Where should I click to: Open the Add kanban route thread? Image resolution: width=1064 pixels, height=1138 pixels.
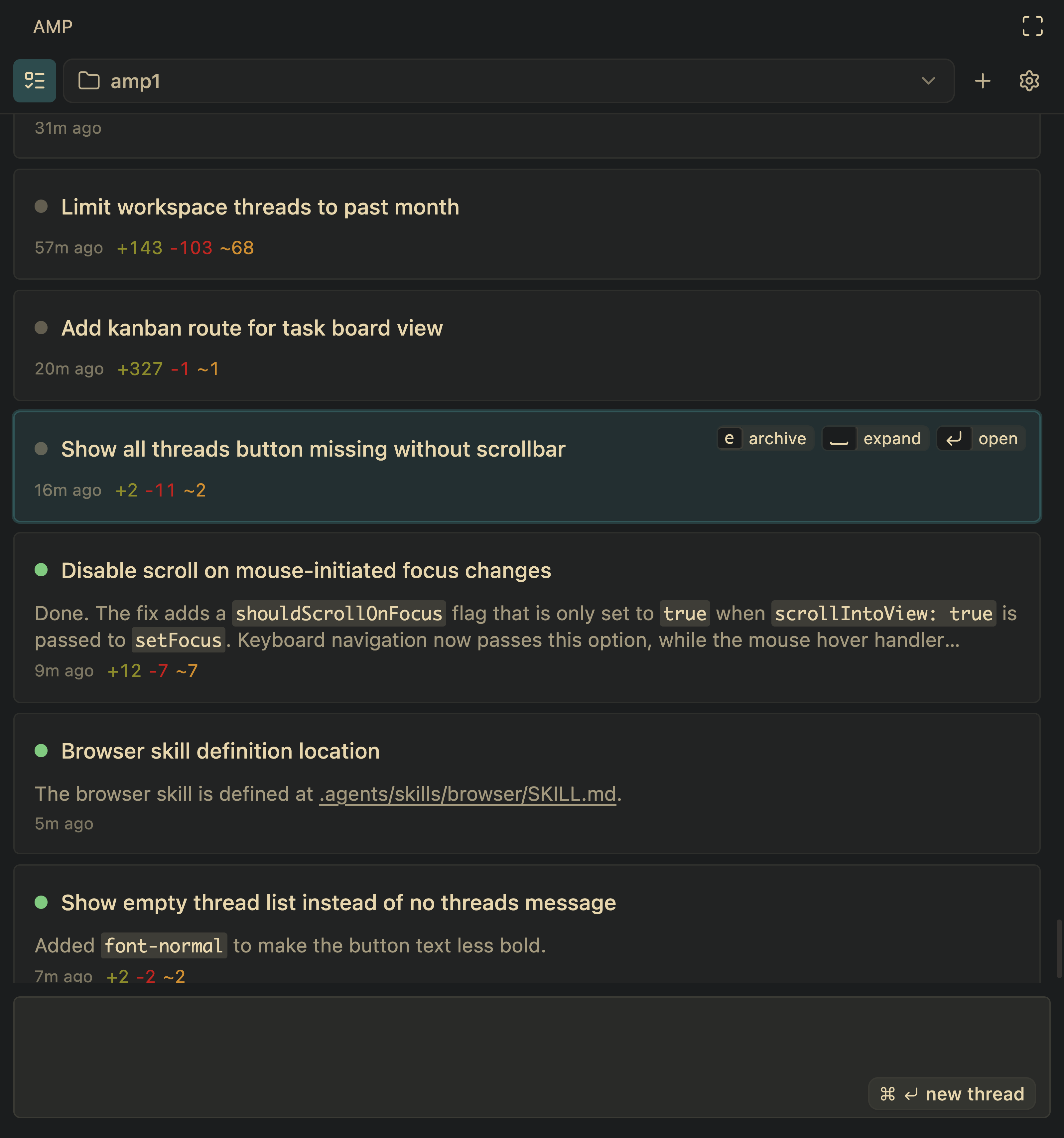[252, 328]
